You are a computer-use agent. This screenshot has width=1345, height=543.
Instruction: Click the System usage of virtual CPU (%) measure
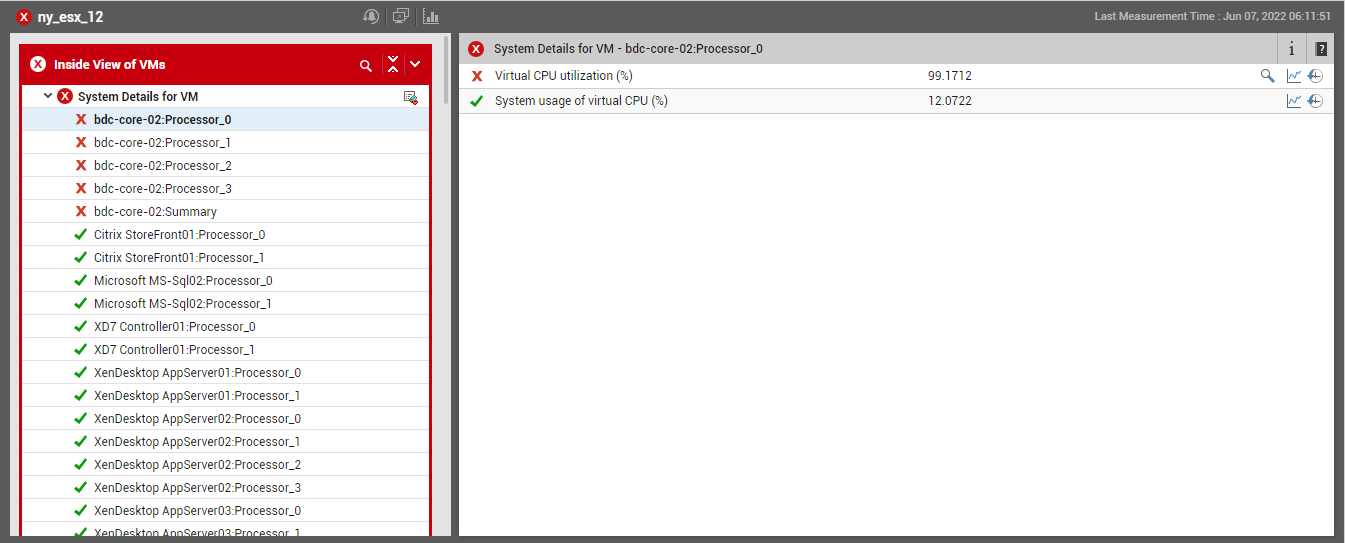pos(581,101)
